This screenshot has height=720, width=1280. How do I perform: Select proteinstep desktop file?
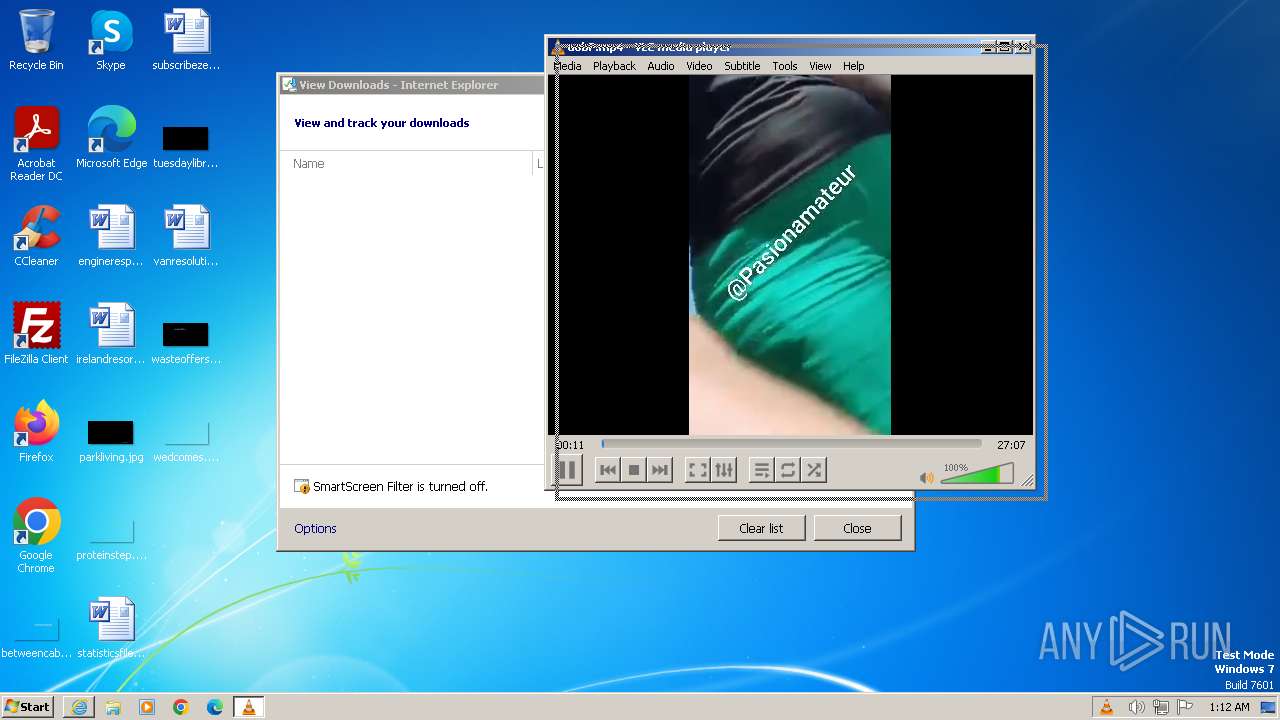(110, 538)
